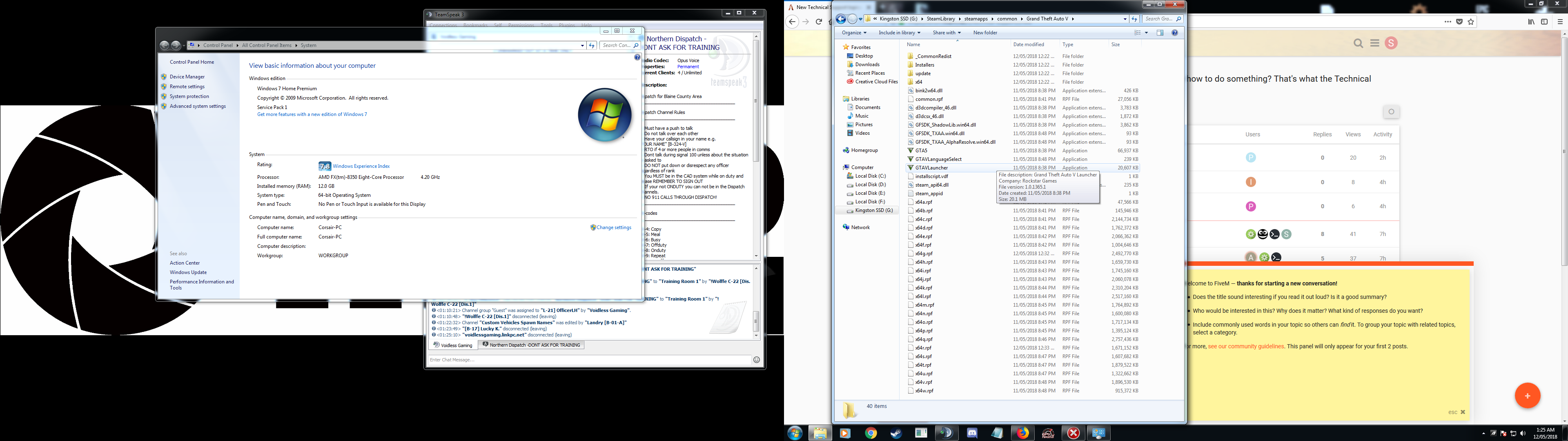This screenshot has height=441, width=1568.
Task: Click the Windows Start orb
Action: (x=794, y=433)
